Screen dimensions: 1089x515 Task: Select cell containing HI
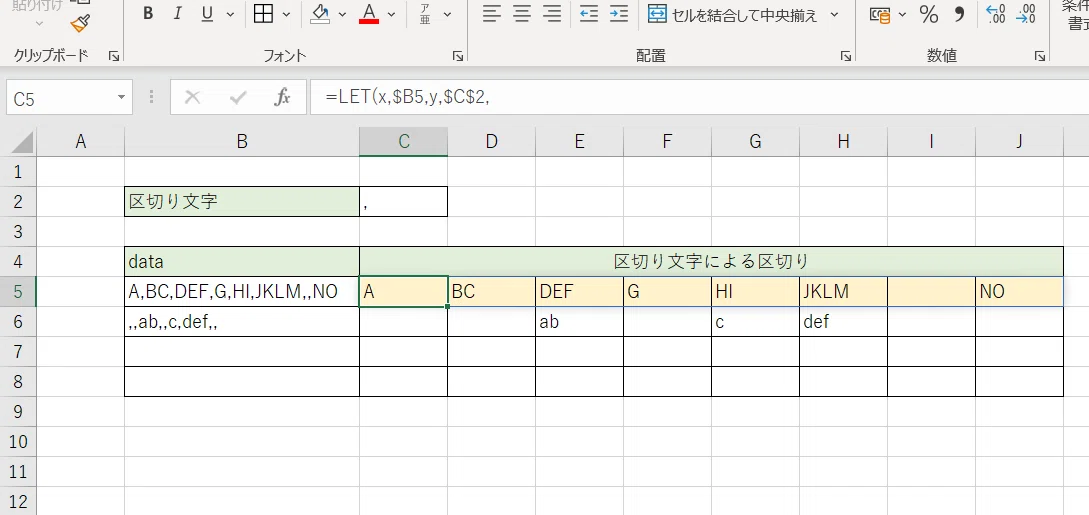(755, 292)
